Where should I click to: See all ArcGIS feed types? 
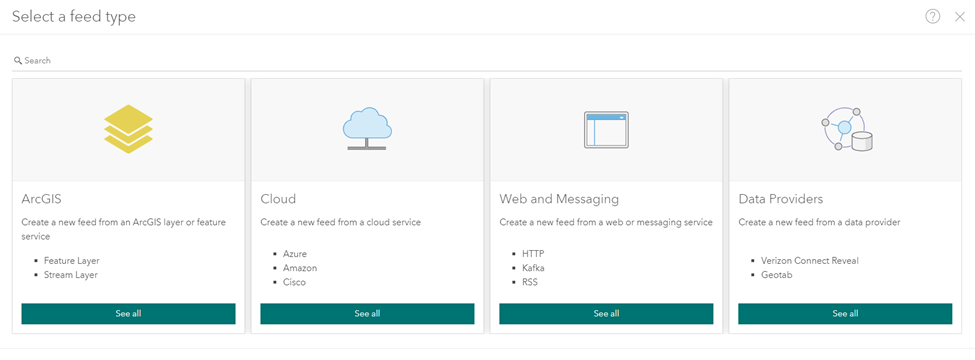(x=129, y=313)
